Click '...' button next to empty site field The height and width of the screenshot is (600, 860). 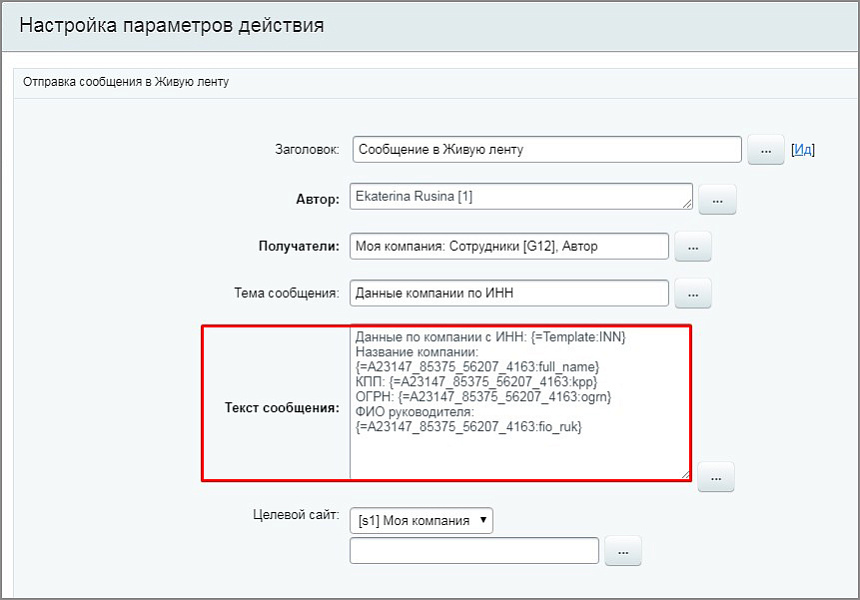pos(622,551)
